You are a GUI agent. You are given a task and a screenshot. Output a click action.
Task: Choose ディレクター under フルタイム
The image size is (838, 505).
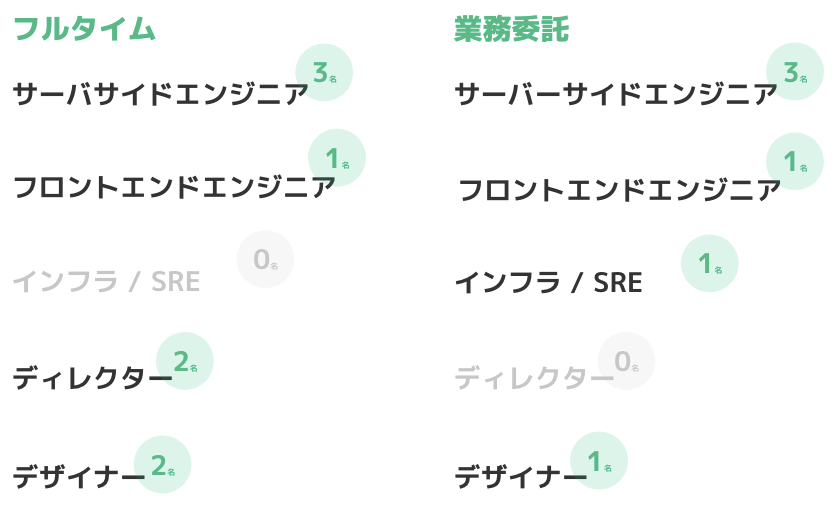[92, 378]
